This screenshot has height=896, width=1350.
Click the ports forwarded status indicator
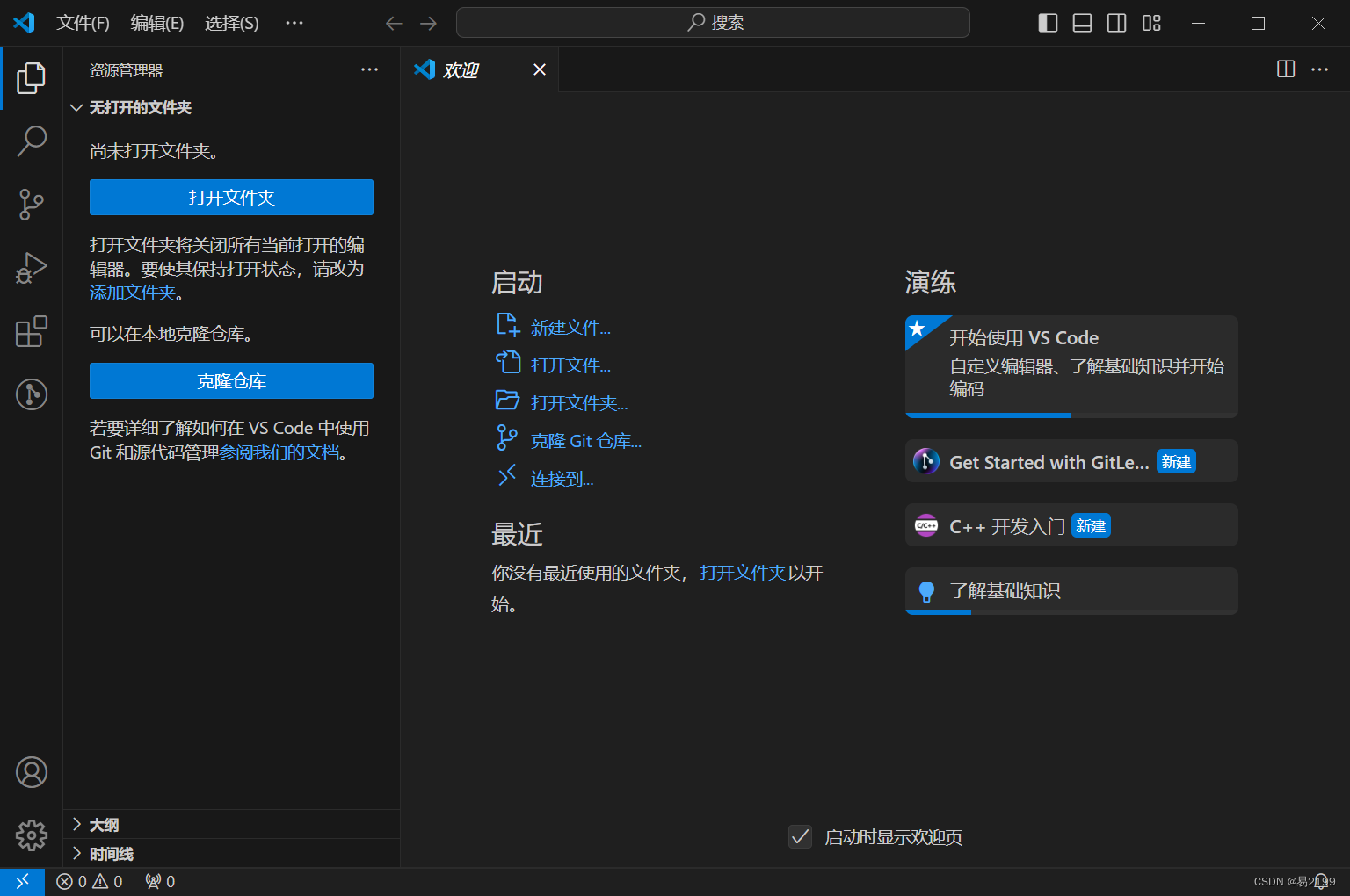pyautogui.click(x=160, y=881)
